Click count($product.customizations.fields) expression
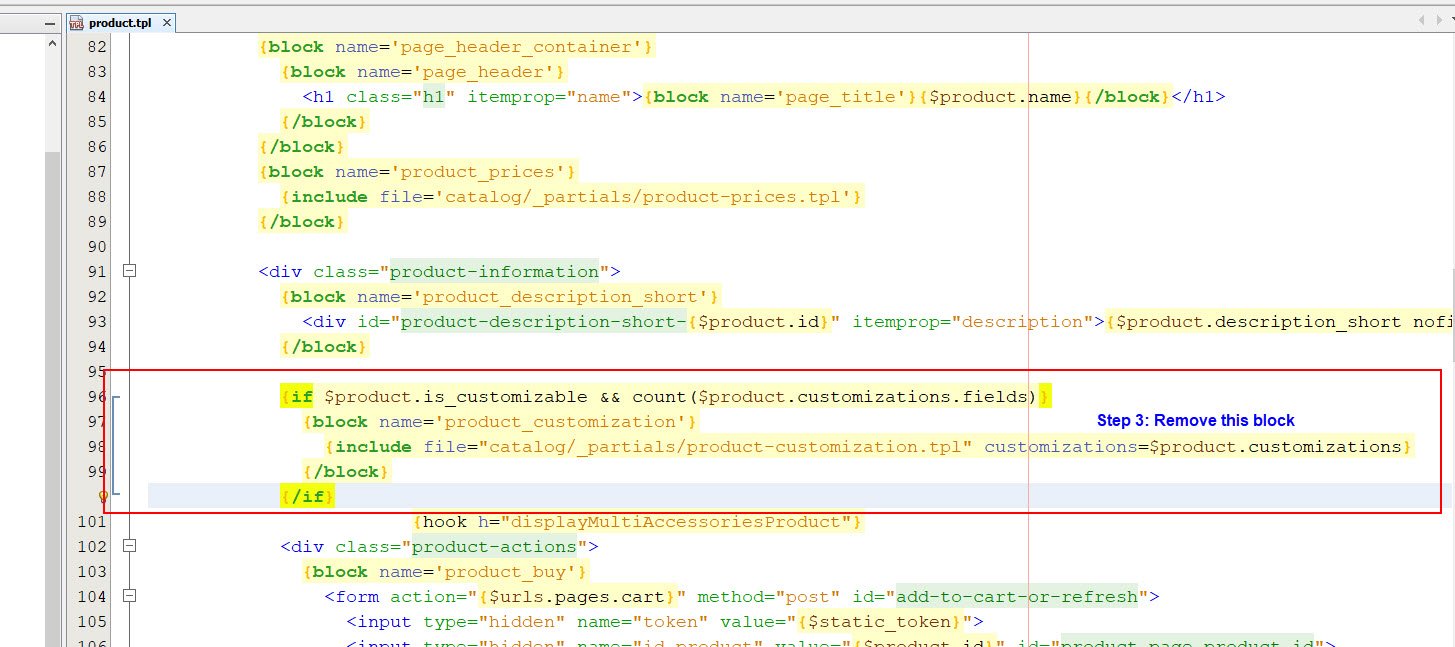The image size is (1455, 647). pyautogui.click(x=835, y=397)
